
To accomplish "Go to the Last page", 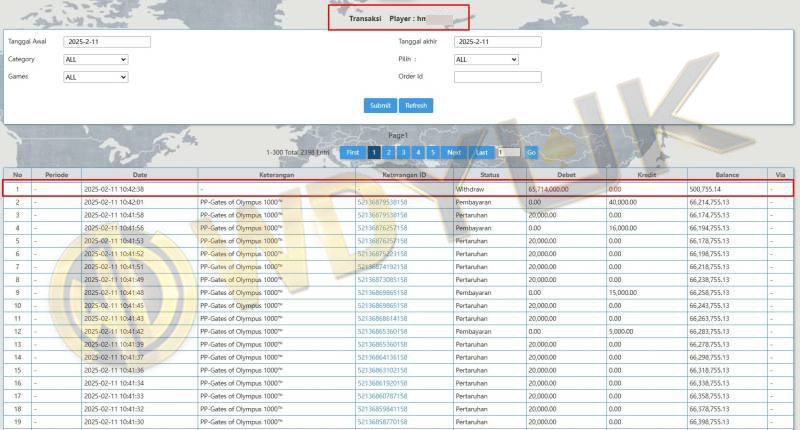I will point(482,152).
